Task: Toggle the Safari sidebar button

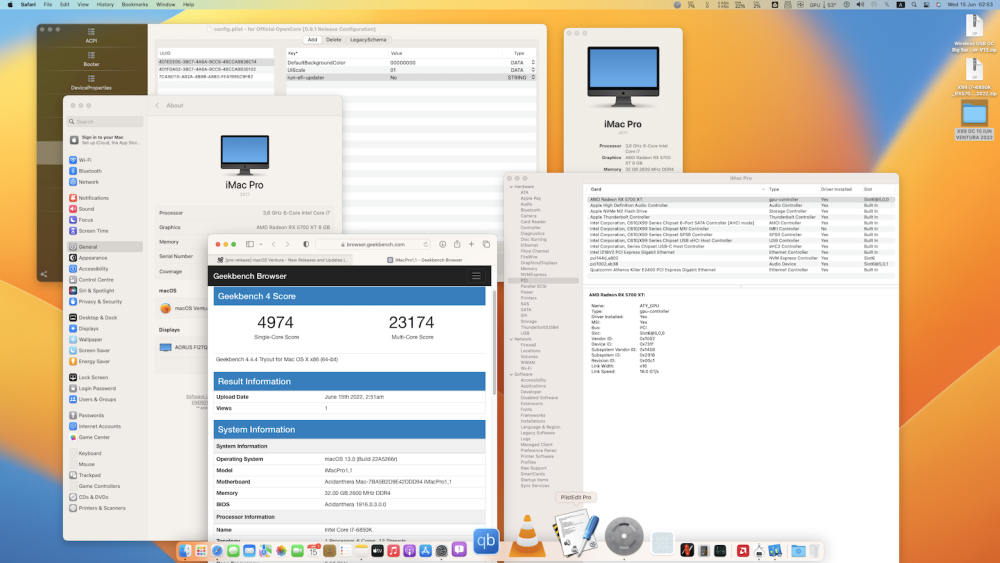Action: [250, 244]
